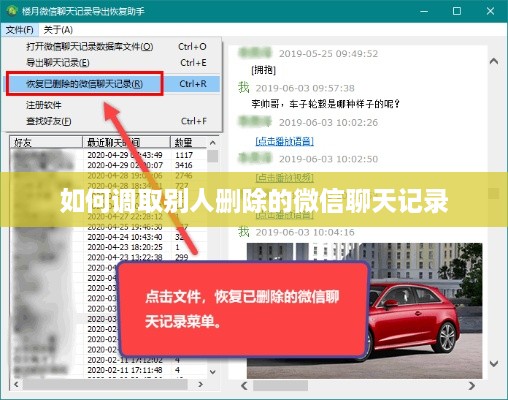Minimize the window
This screenshot has width=508, height=400.
click(x=424, y=11)
